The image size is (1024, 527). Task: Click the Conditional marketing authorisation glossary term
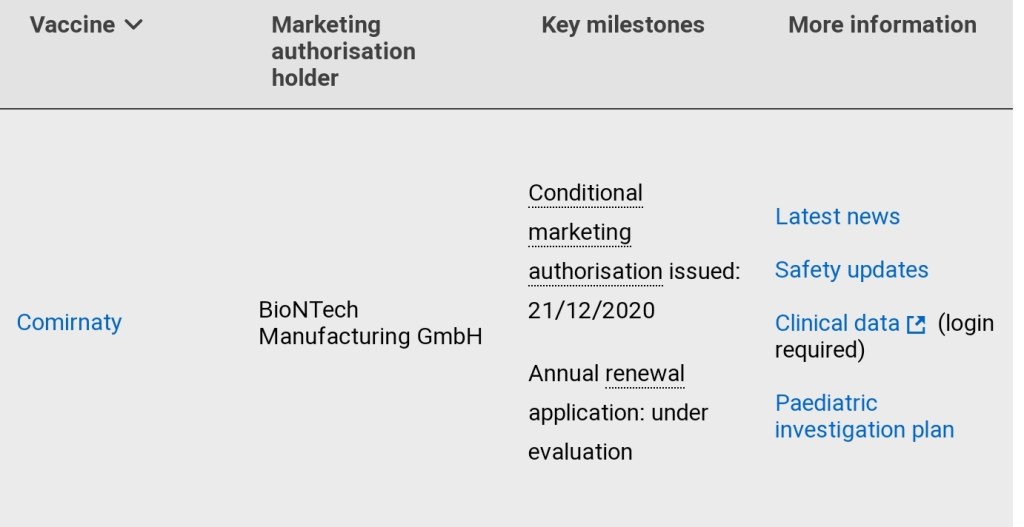click(585, 232)
